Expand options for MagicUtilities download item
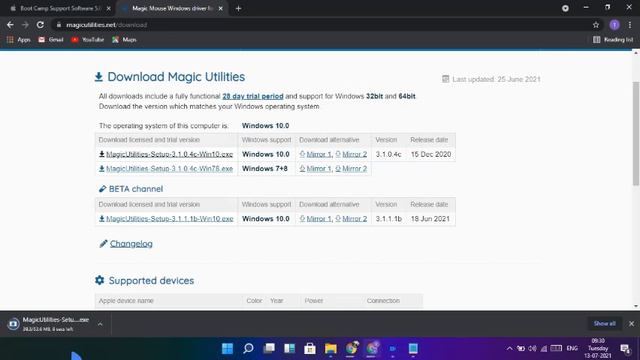This screenshot has height=360, width=640. click(100, 324)
